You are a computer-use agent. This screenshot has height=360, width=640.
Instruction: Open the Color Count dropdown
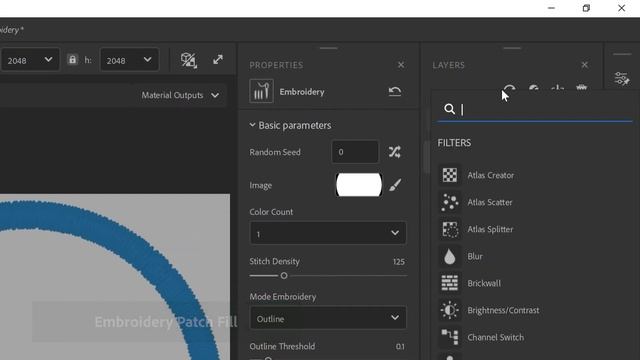tap(328, 233)
